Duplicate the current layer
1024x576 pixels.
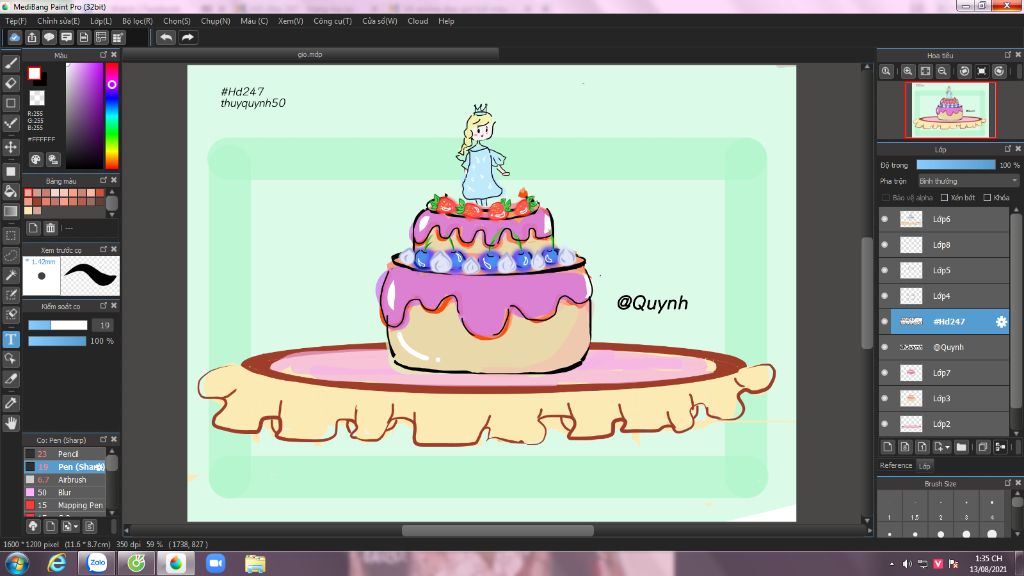[x=982, y=447]
